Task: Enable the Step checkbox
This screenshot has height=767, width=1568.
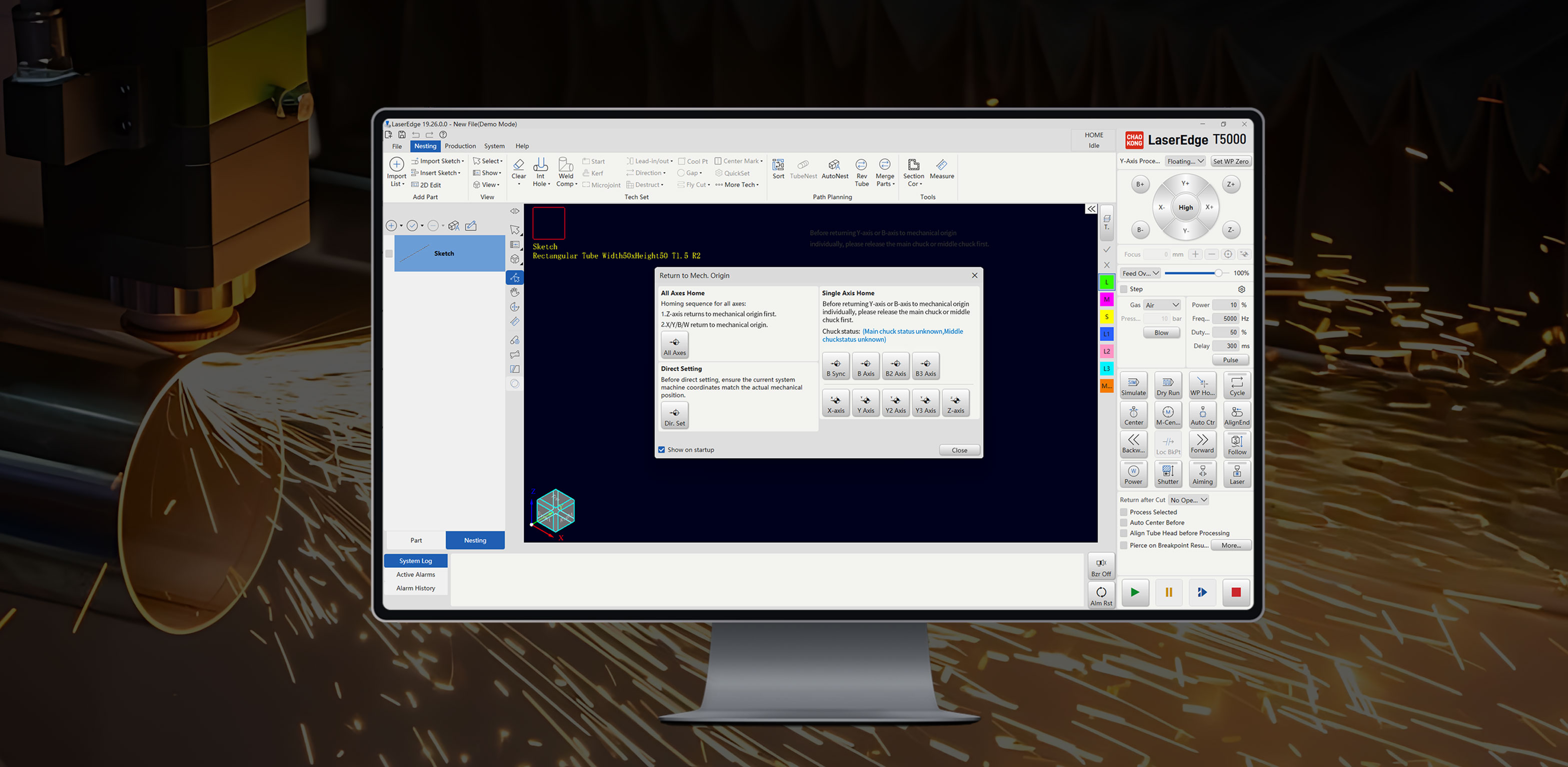Action: click(1124, 289)
